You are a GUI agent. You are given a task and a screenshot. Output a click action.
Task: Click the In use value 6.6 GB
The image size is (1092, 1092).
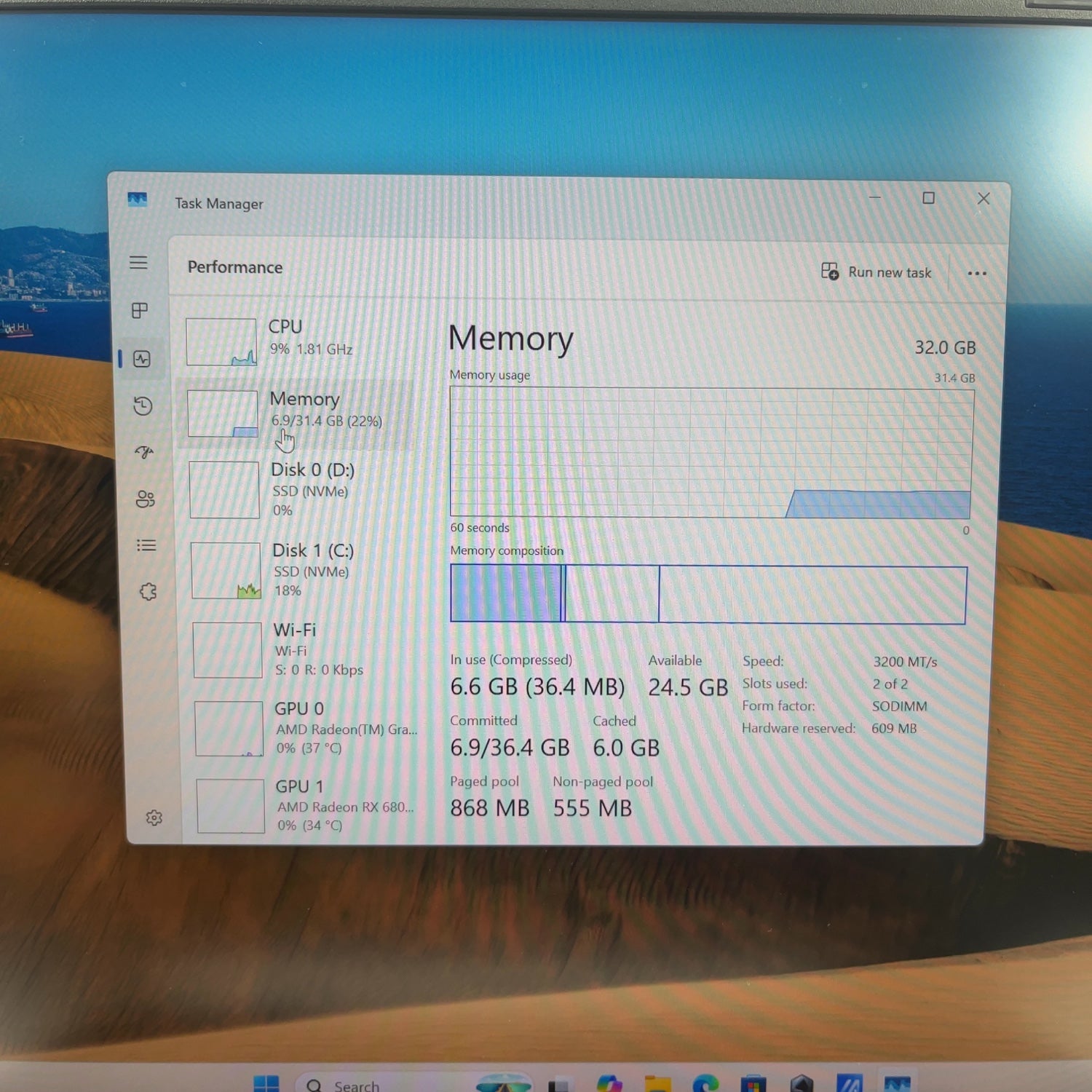click(x=537, y=687)
